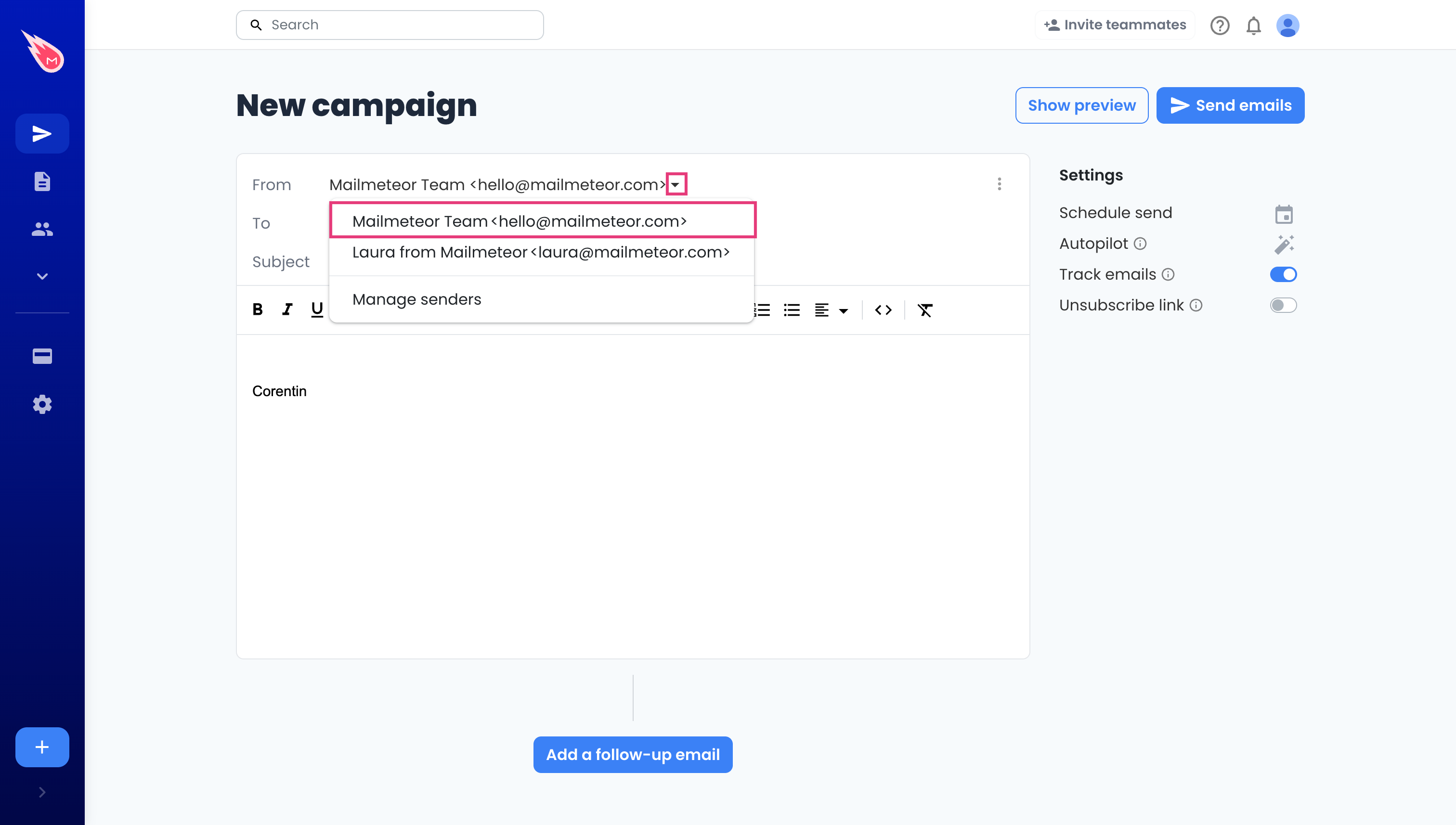Insert numbered list
The image size is (1456, 825).
[762, 310]
